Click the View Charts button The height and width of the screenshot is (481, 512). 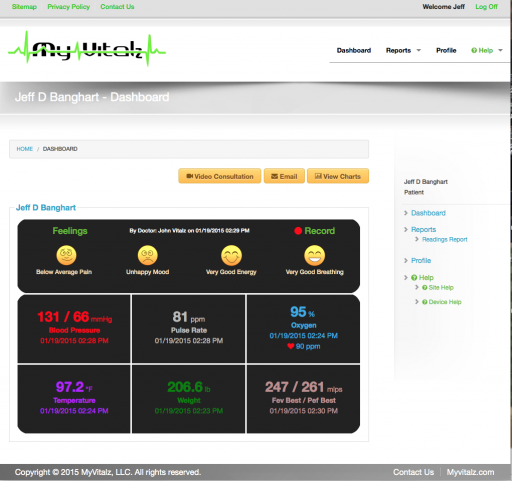338,176
